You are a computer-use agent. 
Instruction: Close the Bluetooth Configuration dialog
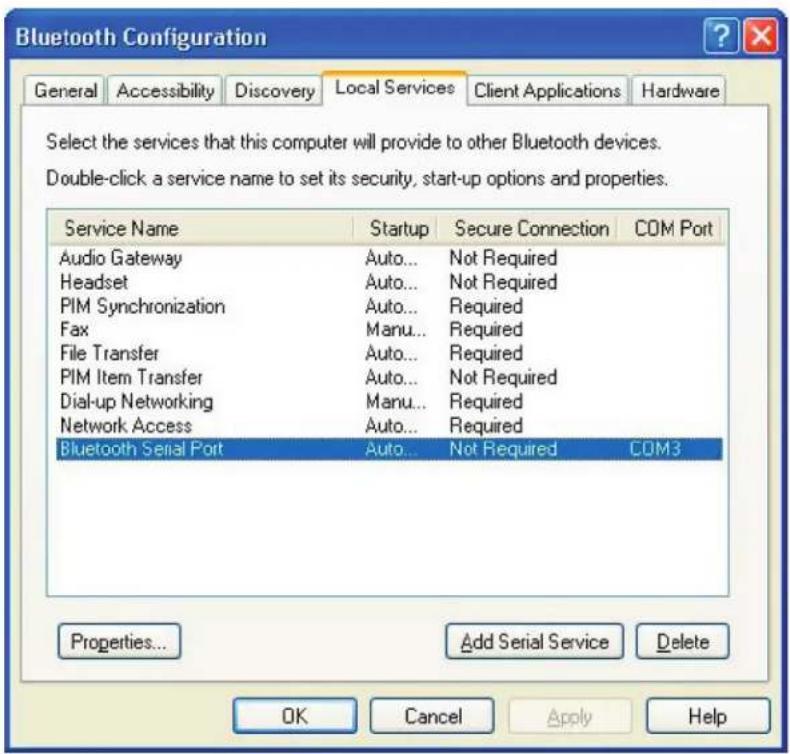click(761, 36)
